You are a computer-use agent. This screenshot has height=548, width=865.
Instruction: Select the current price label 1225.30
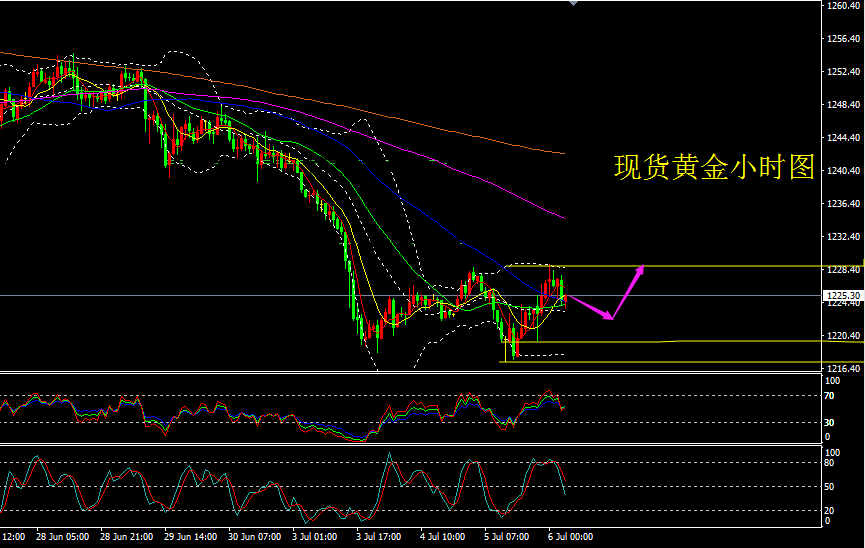[843, 296]
